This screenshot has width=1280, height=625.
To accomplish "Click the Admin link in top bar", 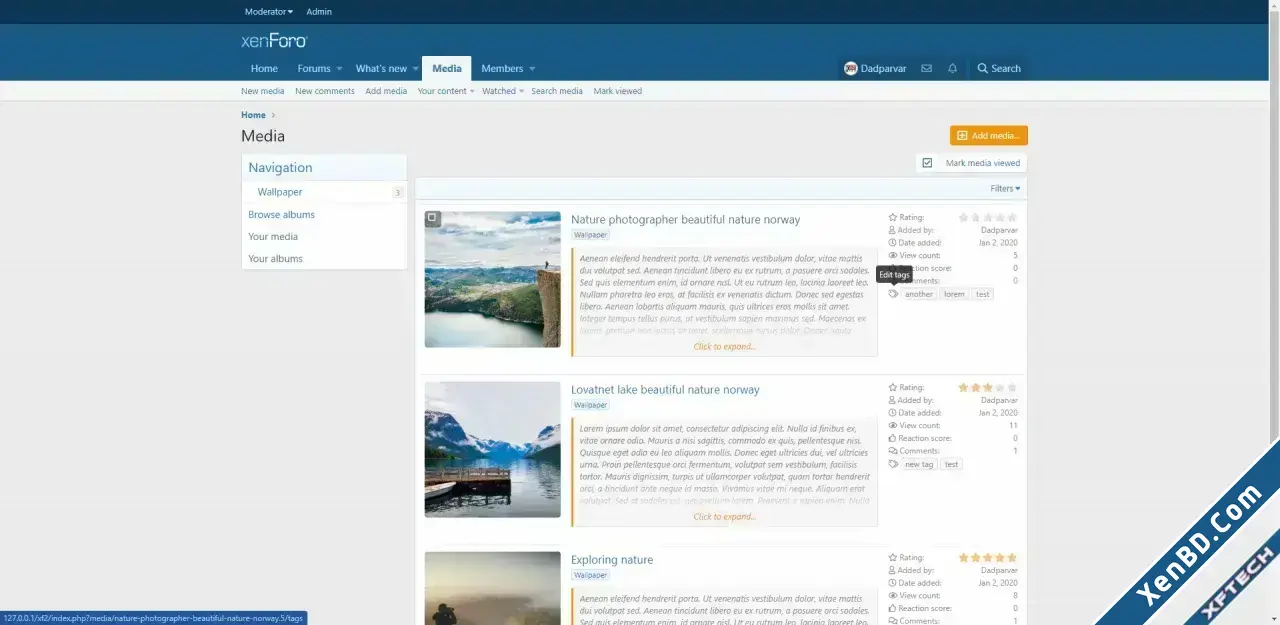I will point(319,12).
